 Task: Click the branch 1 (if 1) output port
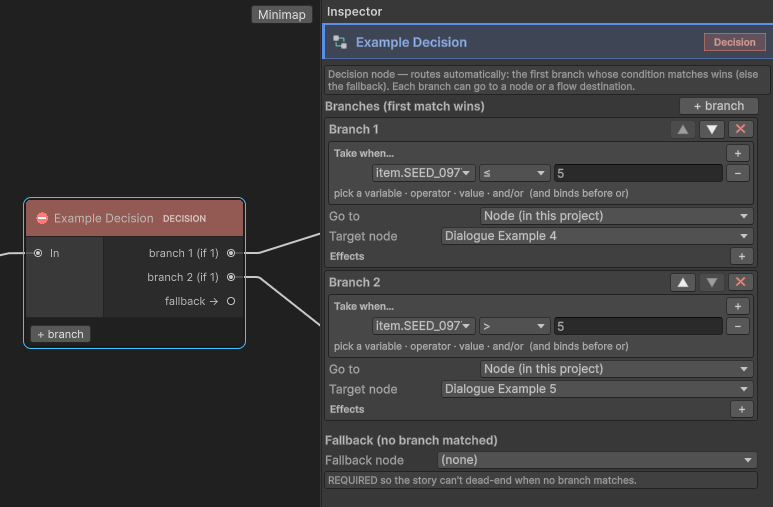point(231,253)
